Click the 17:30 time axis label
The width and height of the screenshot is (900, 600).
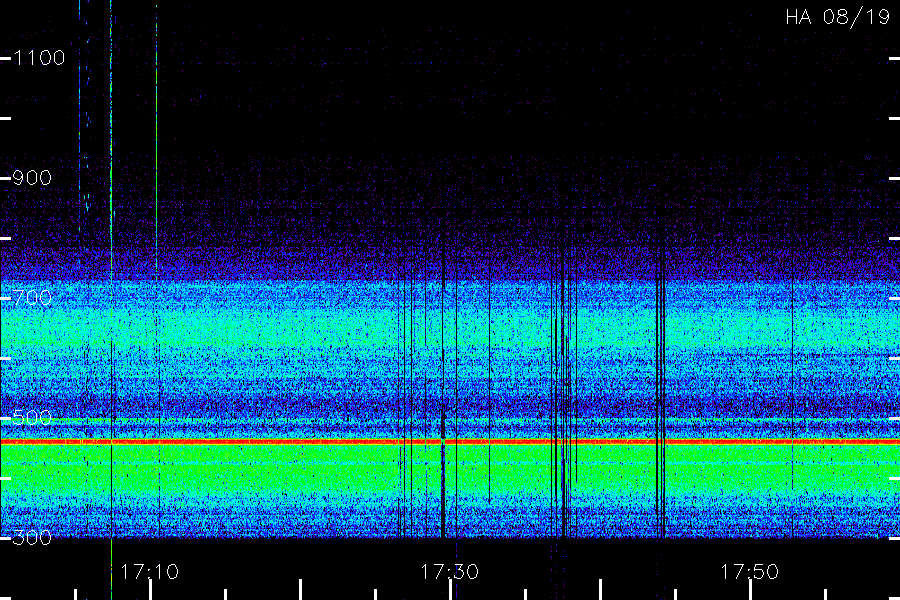449,572
